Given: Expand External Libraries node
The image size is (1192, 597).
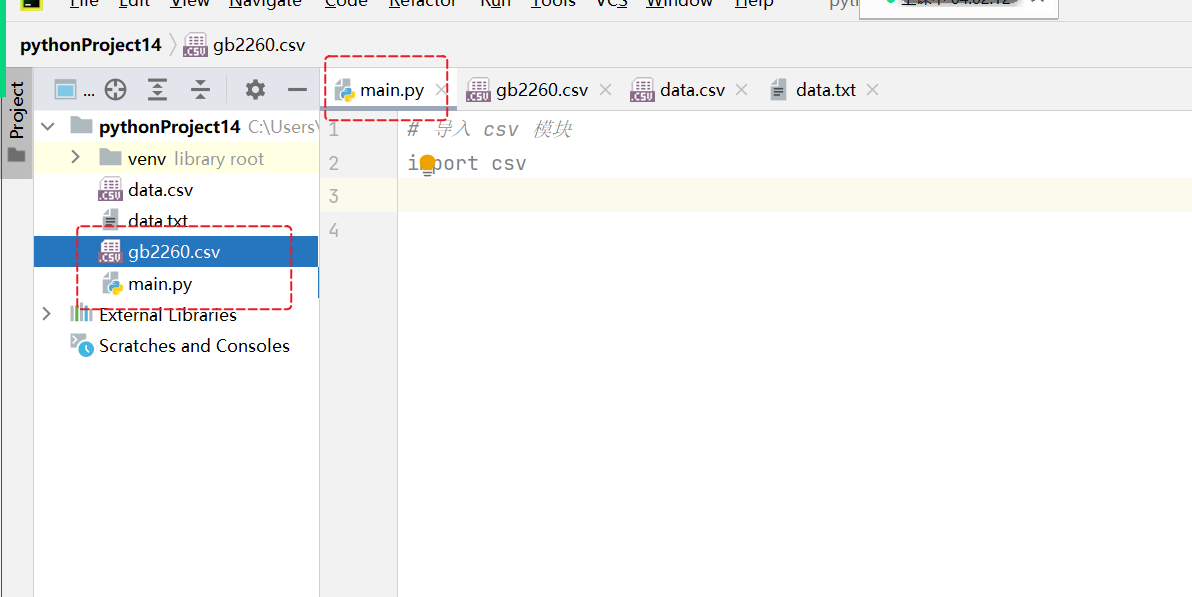Looking at the screenshot, I should 46,313.
